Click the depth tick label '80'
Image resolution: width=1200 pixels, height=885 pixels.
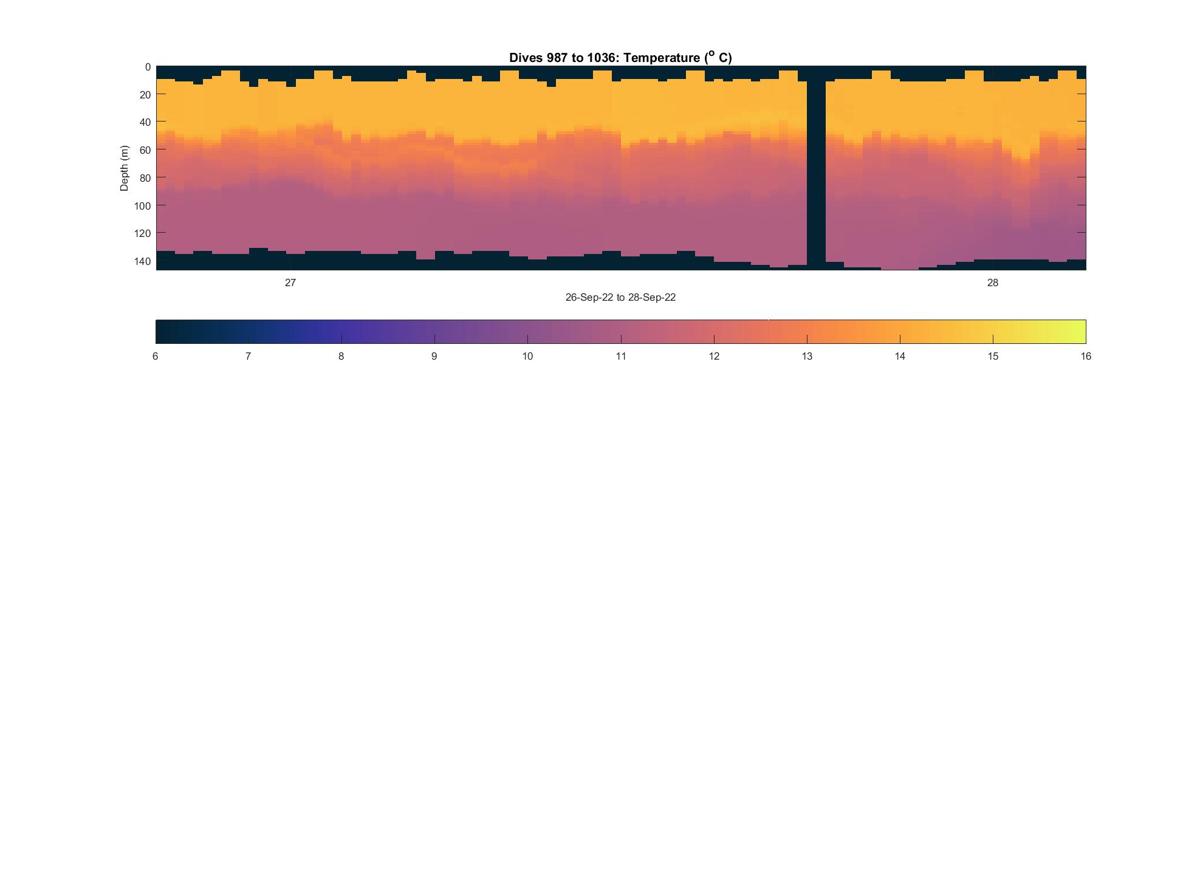coord(145,178)
